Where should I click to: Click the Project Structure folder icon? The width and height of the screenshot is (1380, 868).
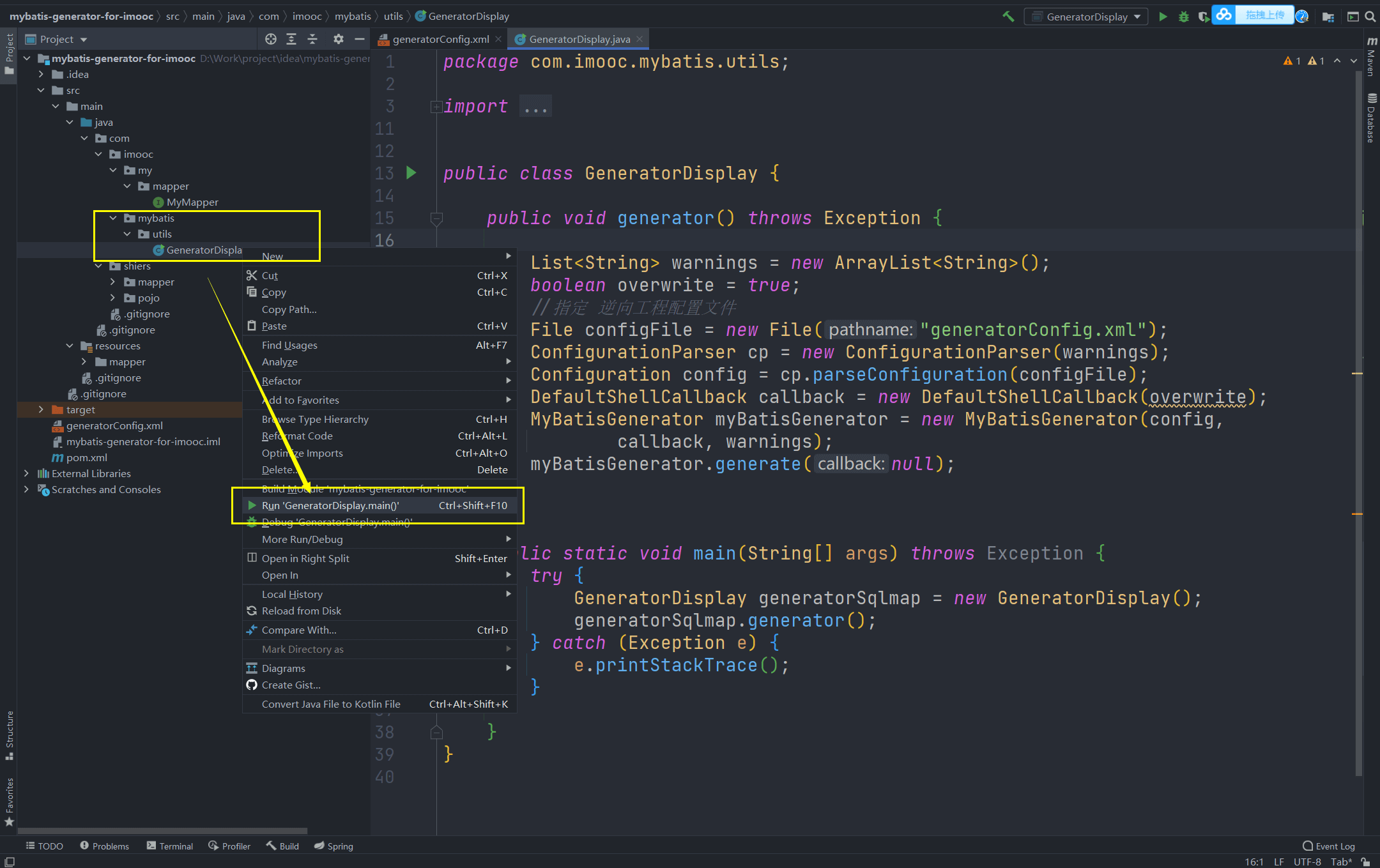coord(1328,17)
